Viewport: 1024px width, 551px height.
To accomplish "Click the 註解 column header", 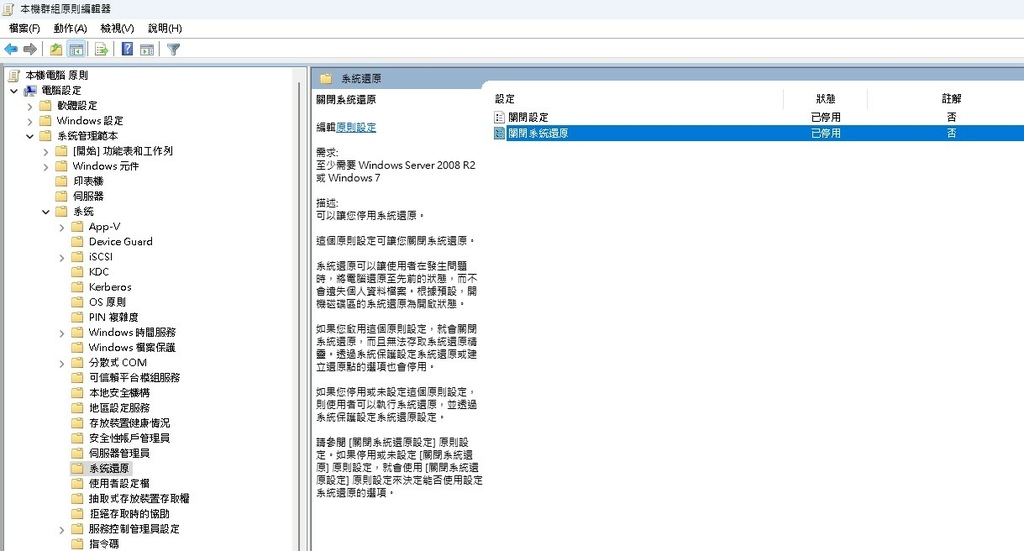I will coord(951,99).
